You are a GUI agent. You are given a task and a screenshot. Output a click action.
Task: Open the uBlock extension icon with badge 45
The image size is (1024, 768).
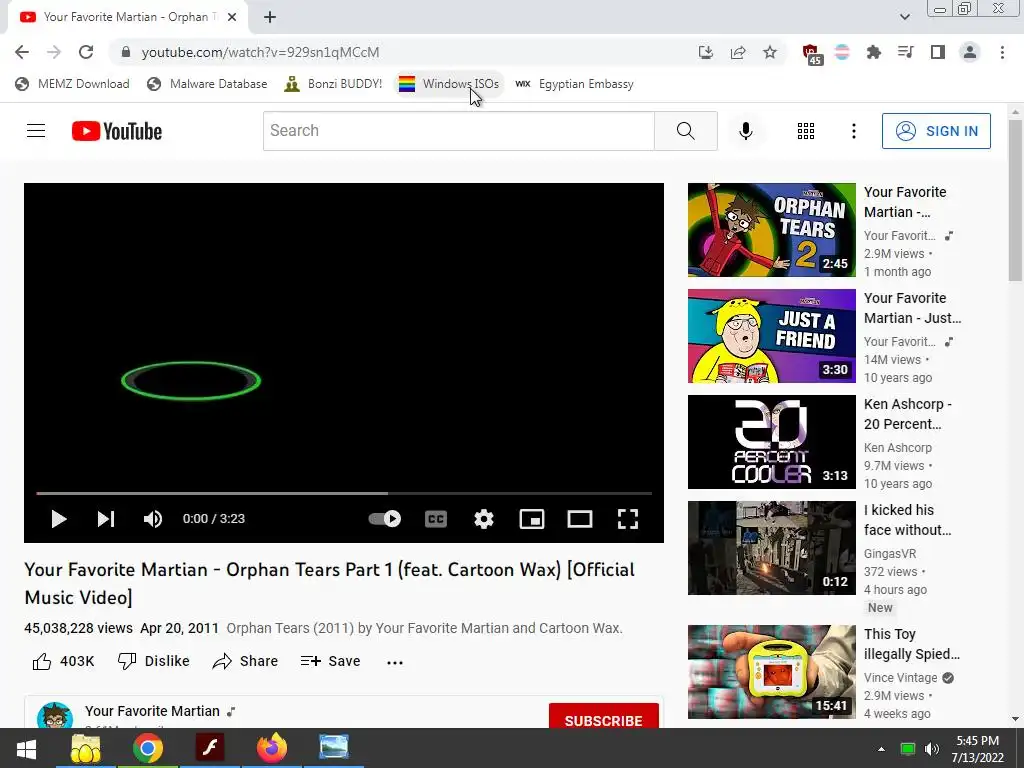pyautogui.click(x=811, y=54)
